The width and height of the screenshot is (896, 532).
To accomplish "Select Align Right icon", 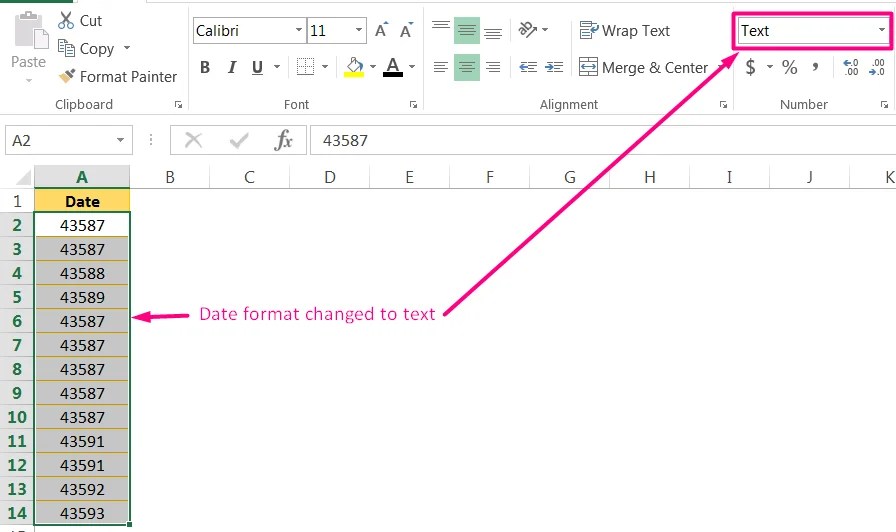I will tap(493, 67).
